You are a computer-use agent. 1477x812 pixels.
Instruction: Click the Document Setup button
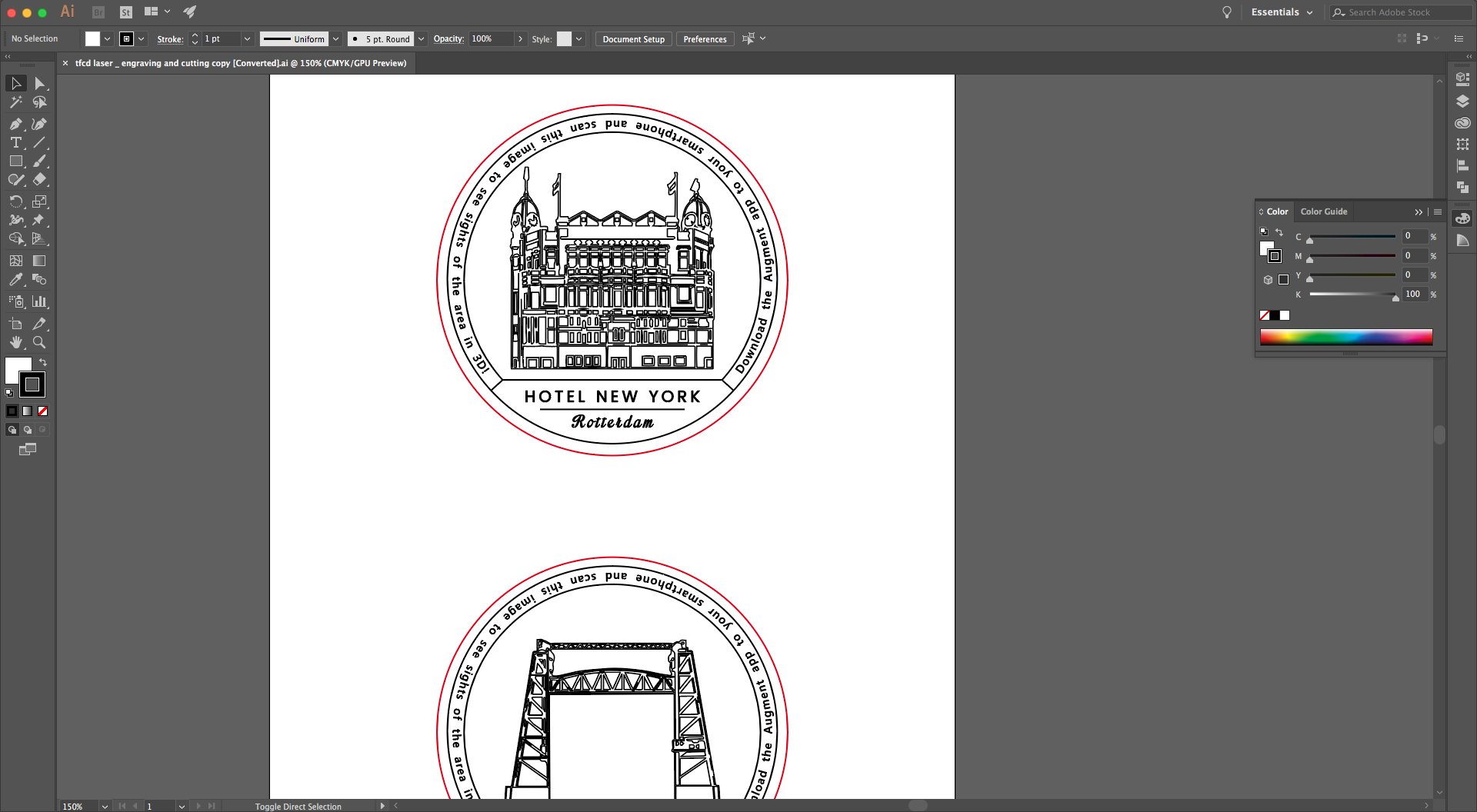click(x=634, y=39)
